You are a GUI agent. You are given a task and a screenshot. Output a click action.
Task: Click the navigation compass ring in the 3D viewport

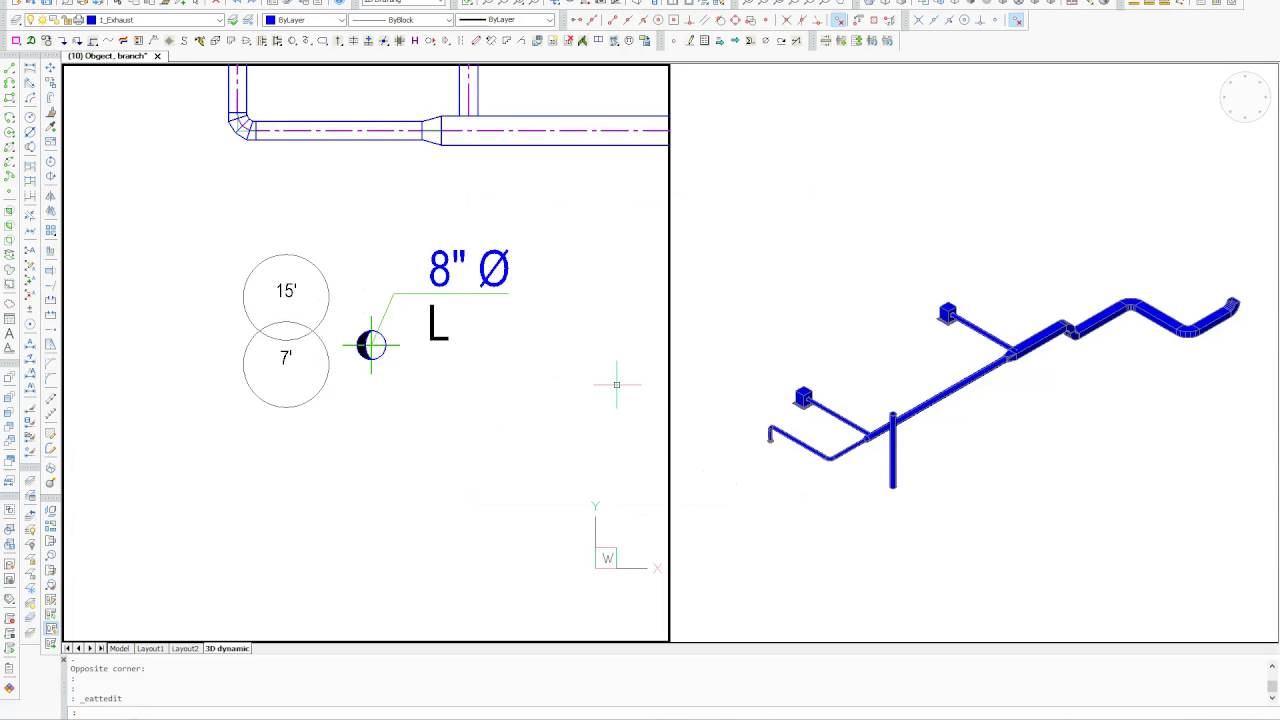pos(1245,97)
